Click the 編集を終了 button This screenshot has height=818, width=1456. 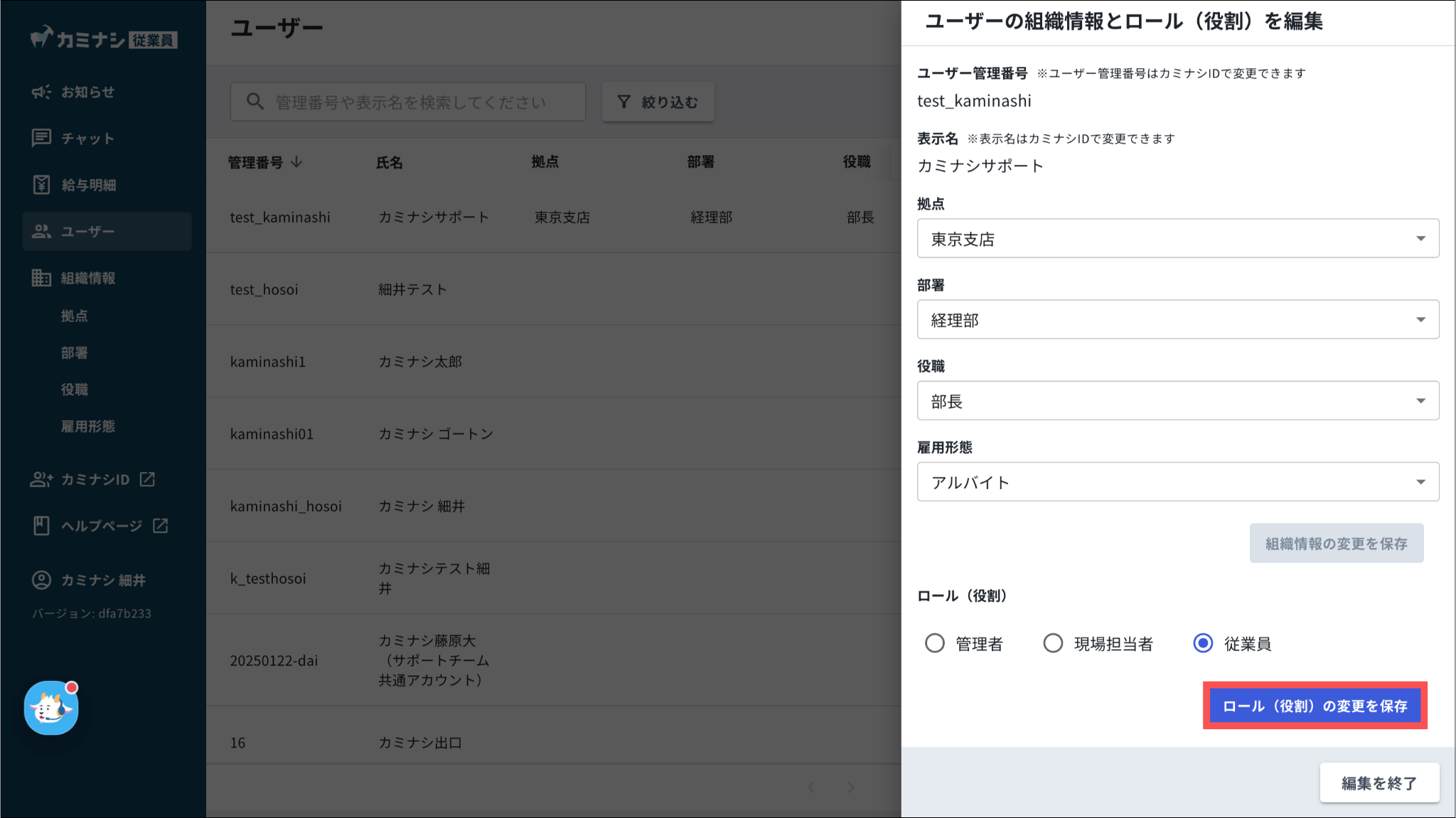click(1379, 782)
